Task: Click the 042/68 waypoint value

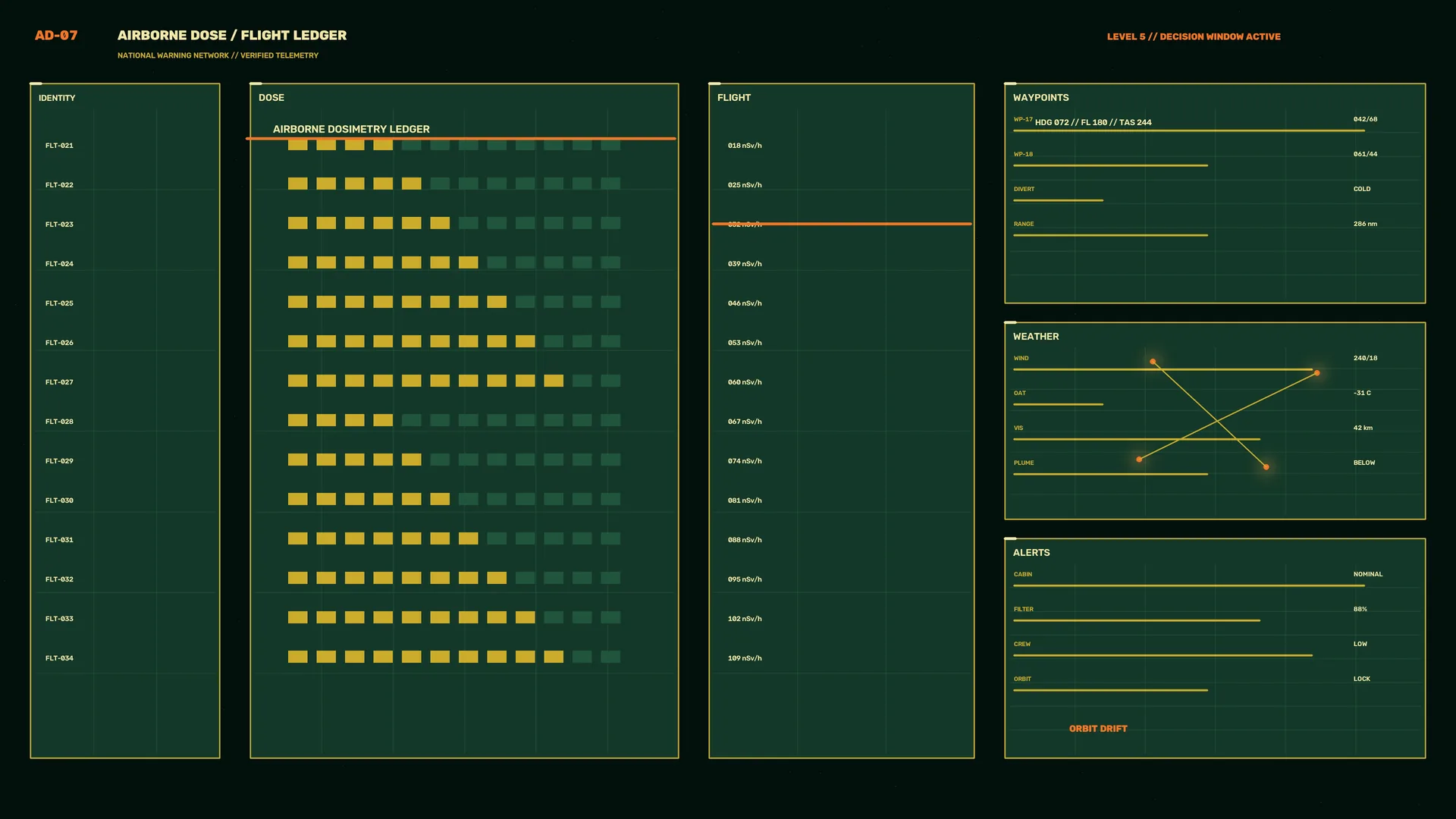Action: pyautogui.click(x=1365, y=119)
